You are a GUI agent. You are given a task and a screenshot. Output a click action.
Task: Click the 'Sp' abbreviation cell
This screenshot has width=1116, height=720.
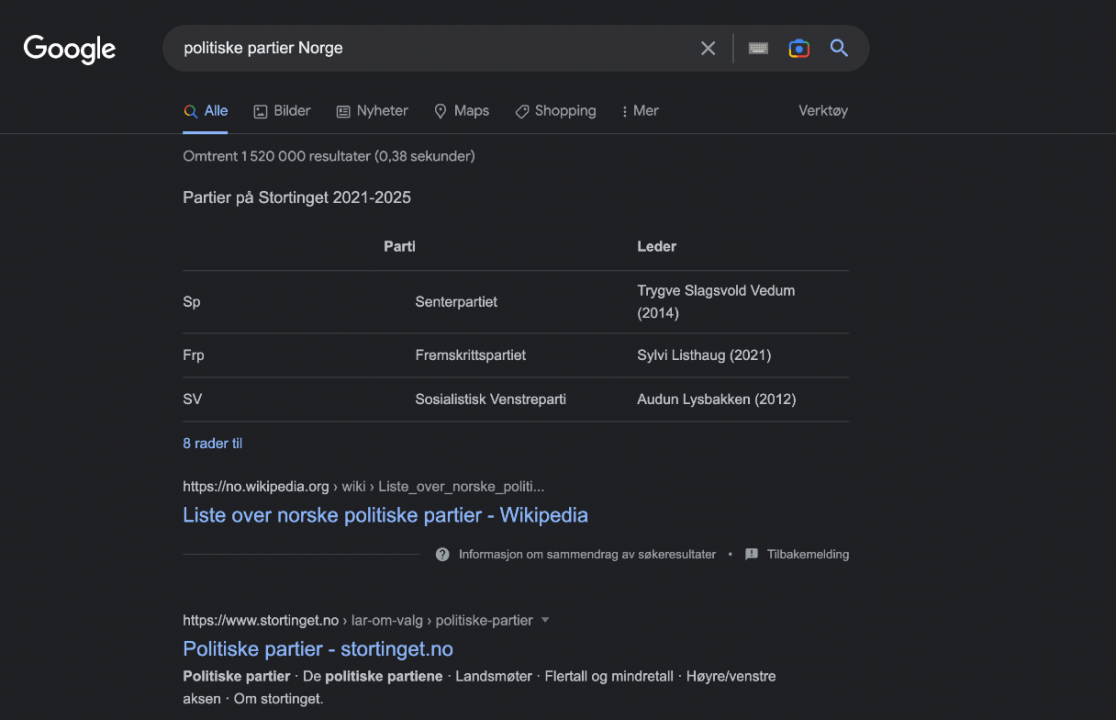tap(191, 302)
